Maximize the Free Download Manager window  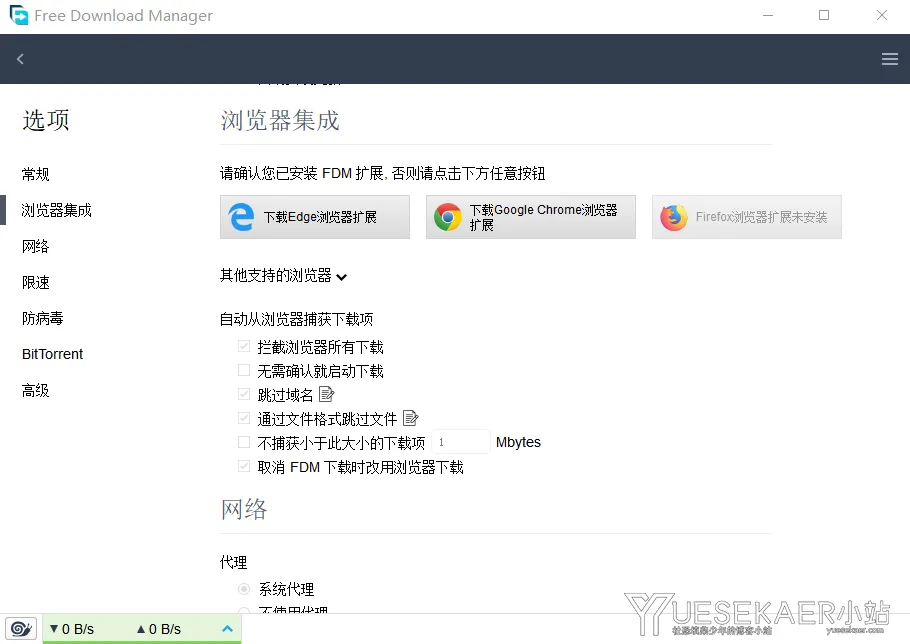(x=824, y=15)
